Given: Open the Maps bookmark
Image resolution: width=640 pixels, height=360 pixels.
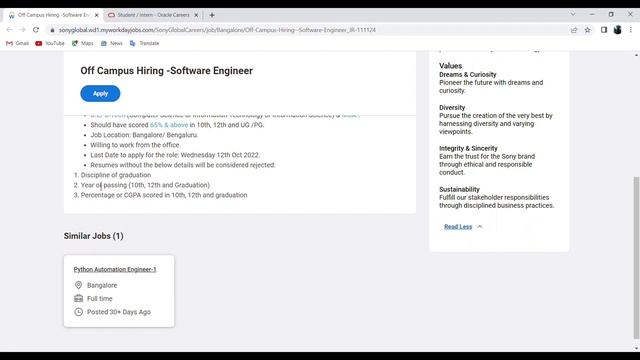Looking at the screenshot, I should coord(82,43).
